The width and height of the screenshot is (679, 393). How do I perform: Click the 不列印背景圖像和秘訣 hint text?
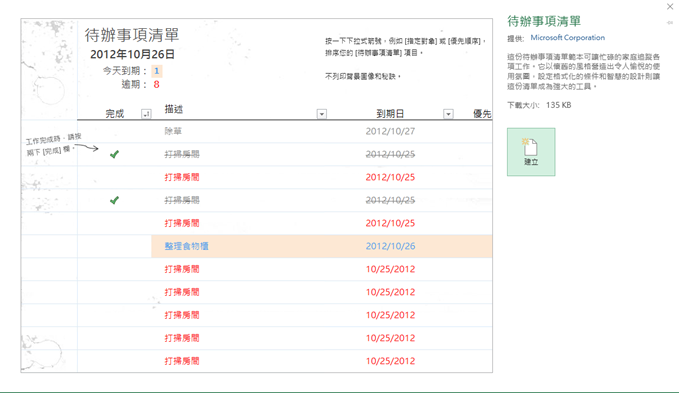[363, 77]
